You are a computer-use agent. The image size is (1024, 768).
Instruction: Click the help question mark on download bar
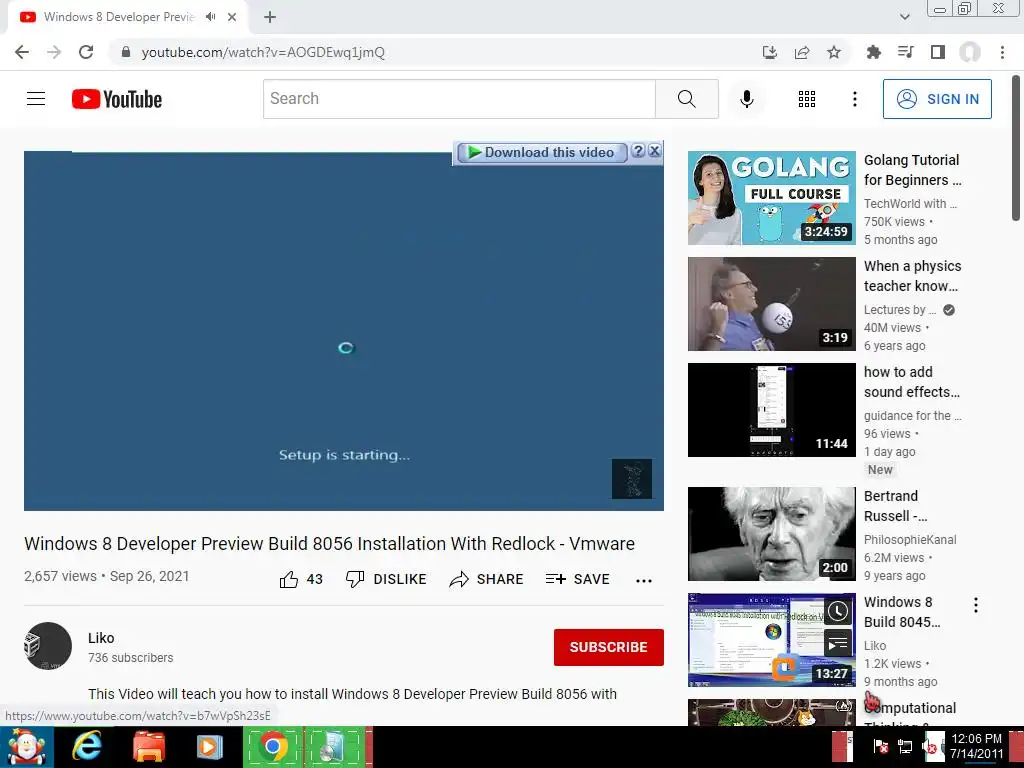pos(639,152)
